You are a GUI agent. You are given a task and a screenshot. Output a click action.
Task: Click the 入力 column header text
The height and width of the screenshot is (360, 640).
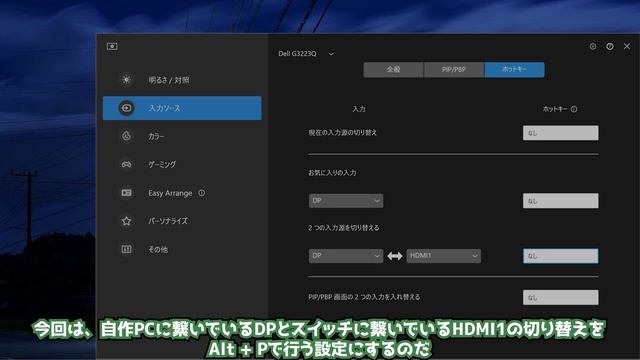tap(359, 109)
